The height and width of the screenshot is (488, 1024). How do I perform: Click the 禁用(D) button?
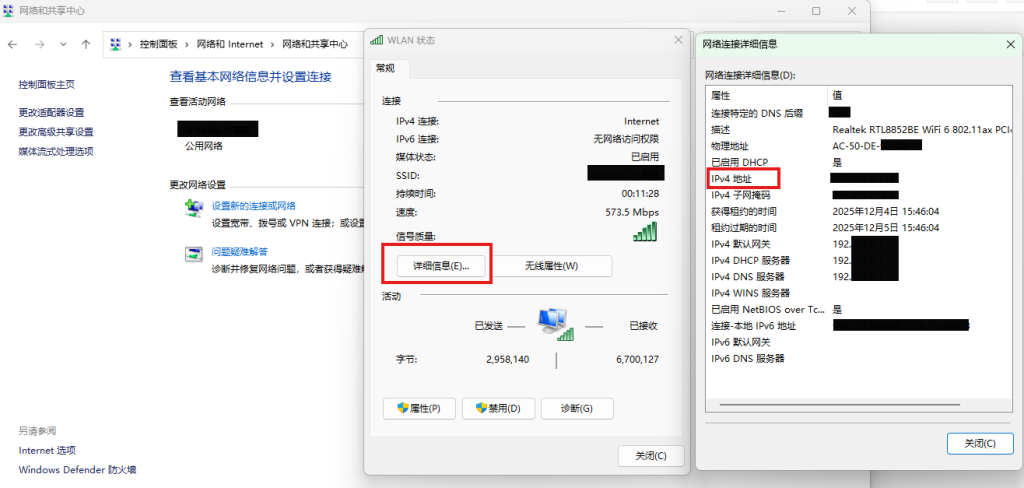[497, 408]
